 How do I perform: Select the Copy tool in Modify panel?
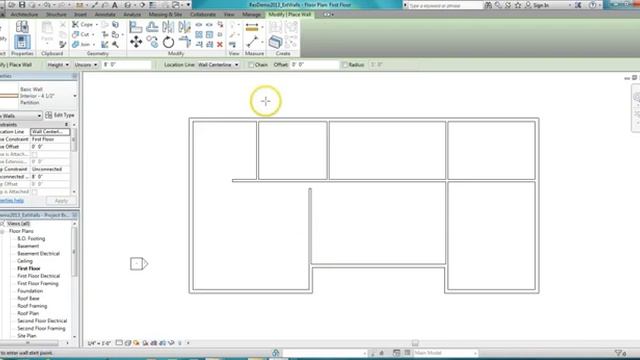click(152, 42)
